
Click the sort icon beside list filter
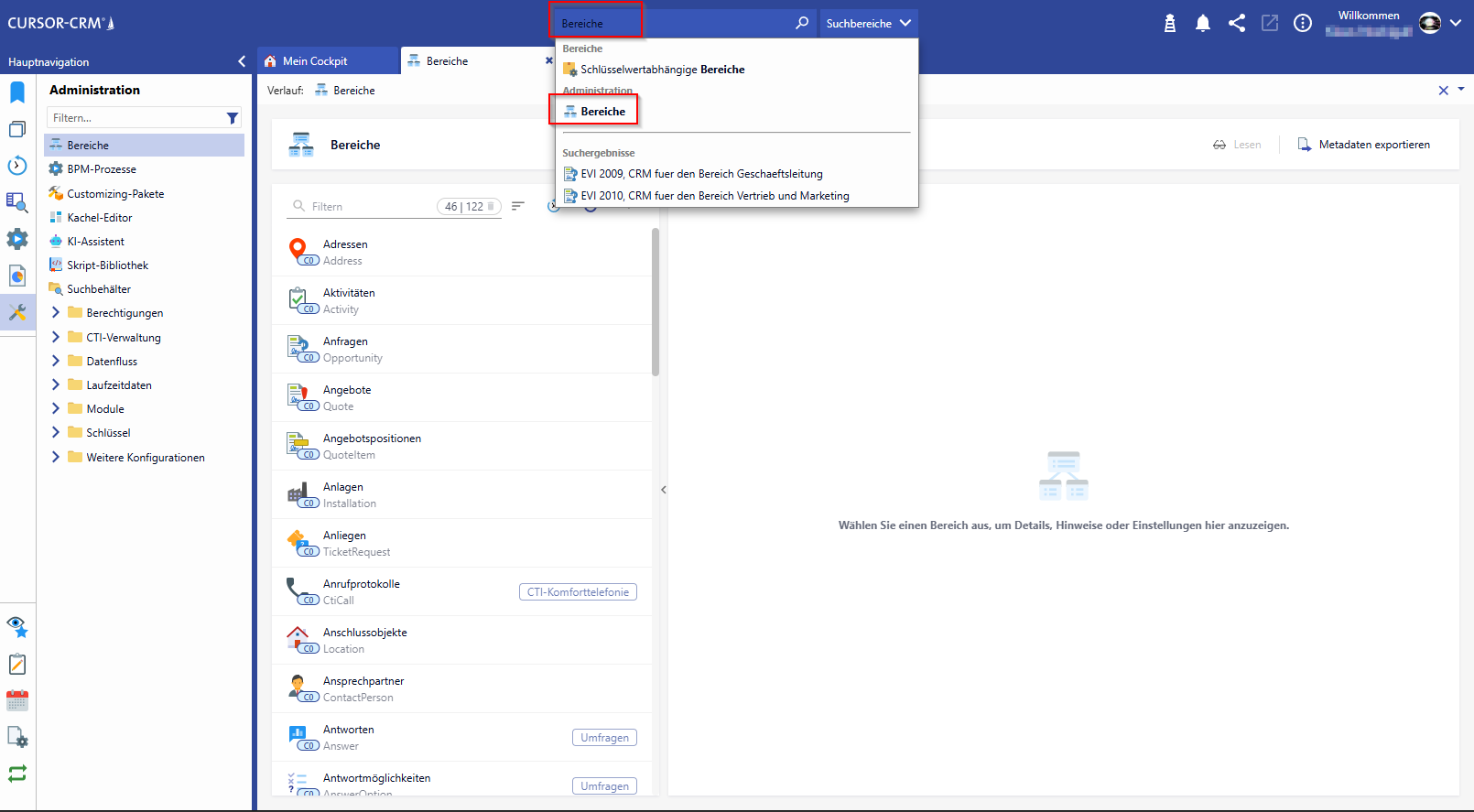pyautogui.click(x=518, y=207)
